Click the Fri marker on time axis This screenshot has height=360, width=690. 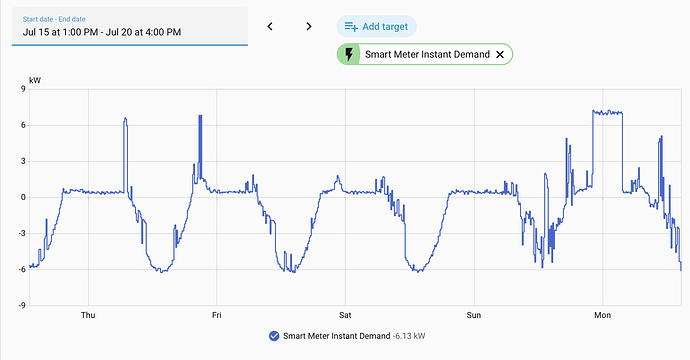[x=217, y=315]
